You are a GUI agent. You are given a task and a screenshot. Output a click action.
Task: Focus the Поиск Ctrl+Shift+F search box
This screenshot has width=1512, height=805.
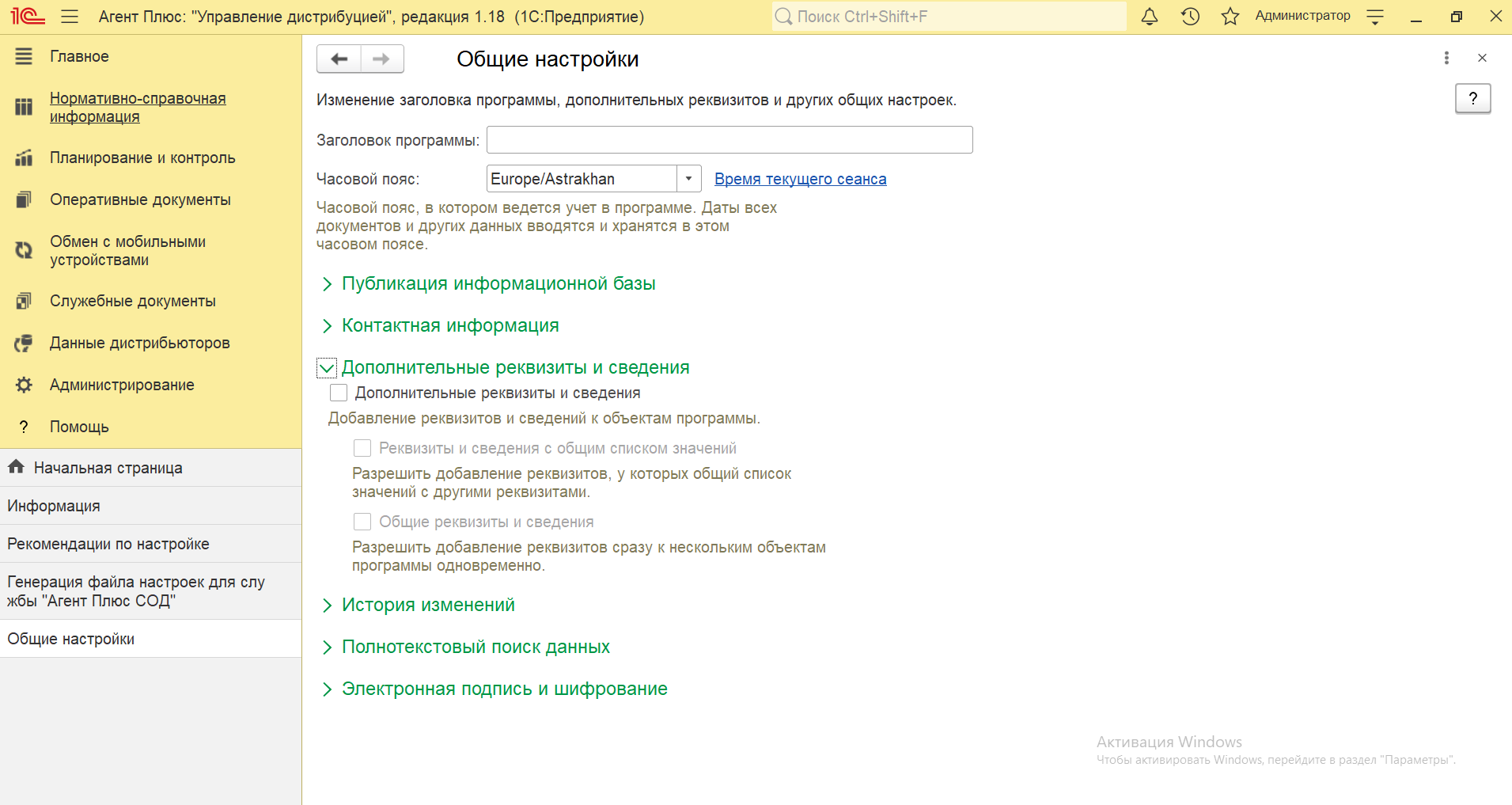[949, 17]
